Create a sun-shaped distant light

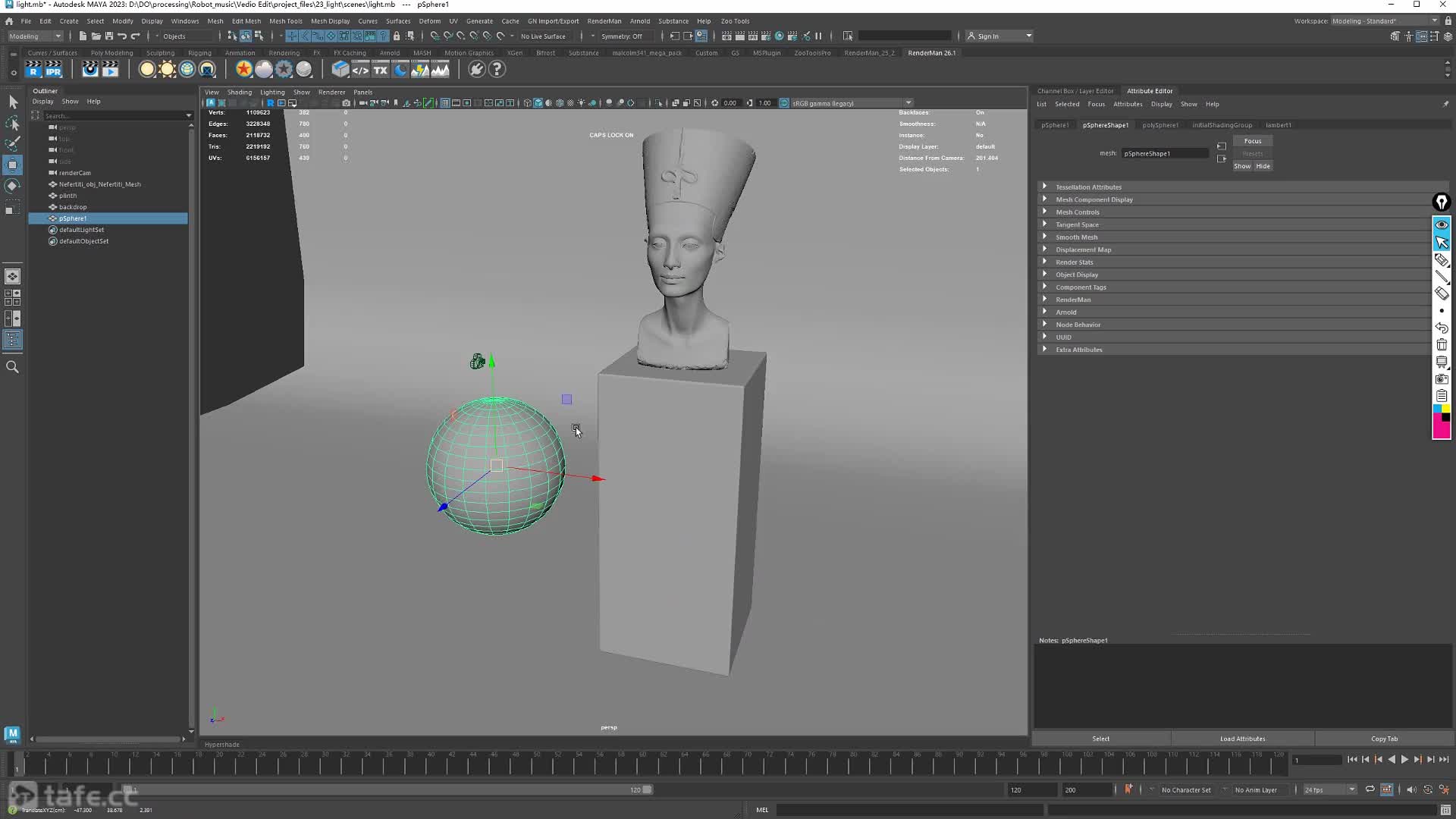click(168, 70)
